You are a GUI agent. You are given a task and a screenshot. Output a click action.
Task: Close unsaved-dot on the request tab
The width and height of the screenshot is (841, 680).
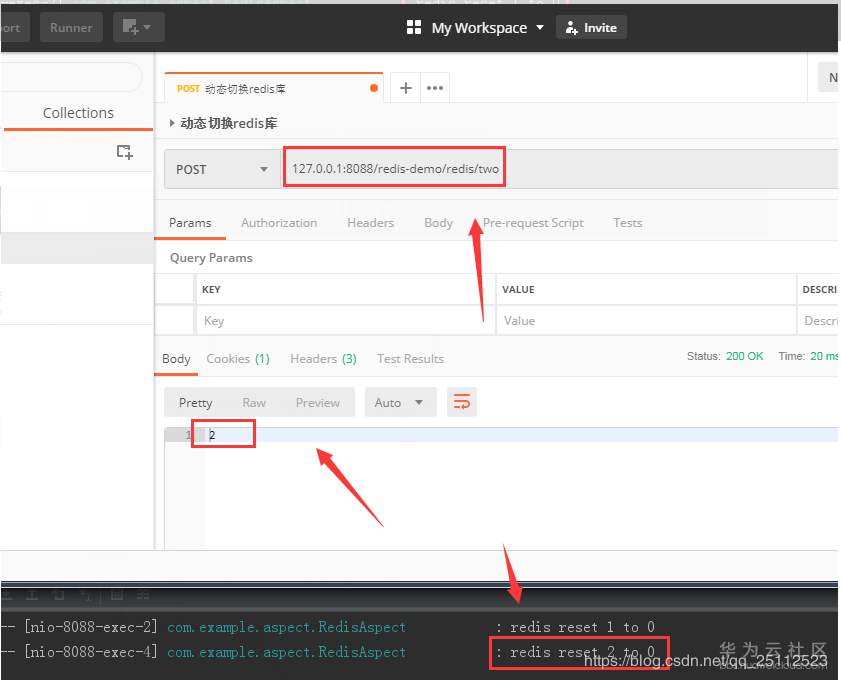click(x=374, y=88)
